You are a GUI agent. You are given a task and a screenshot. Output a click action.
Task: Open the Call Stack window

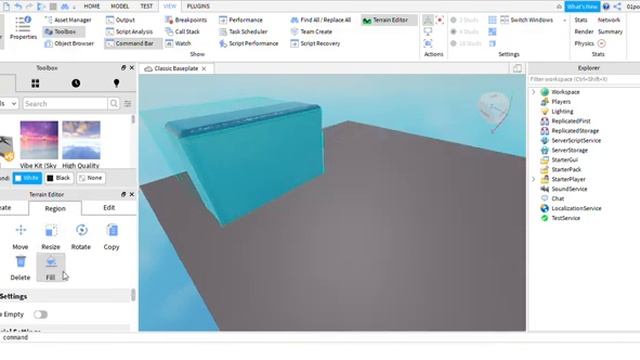point(181,31)
